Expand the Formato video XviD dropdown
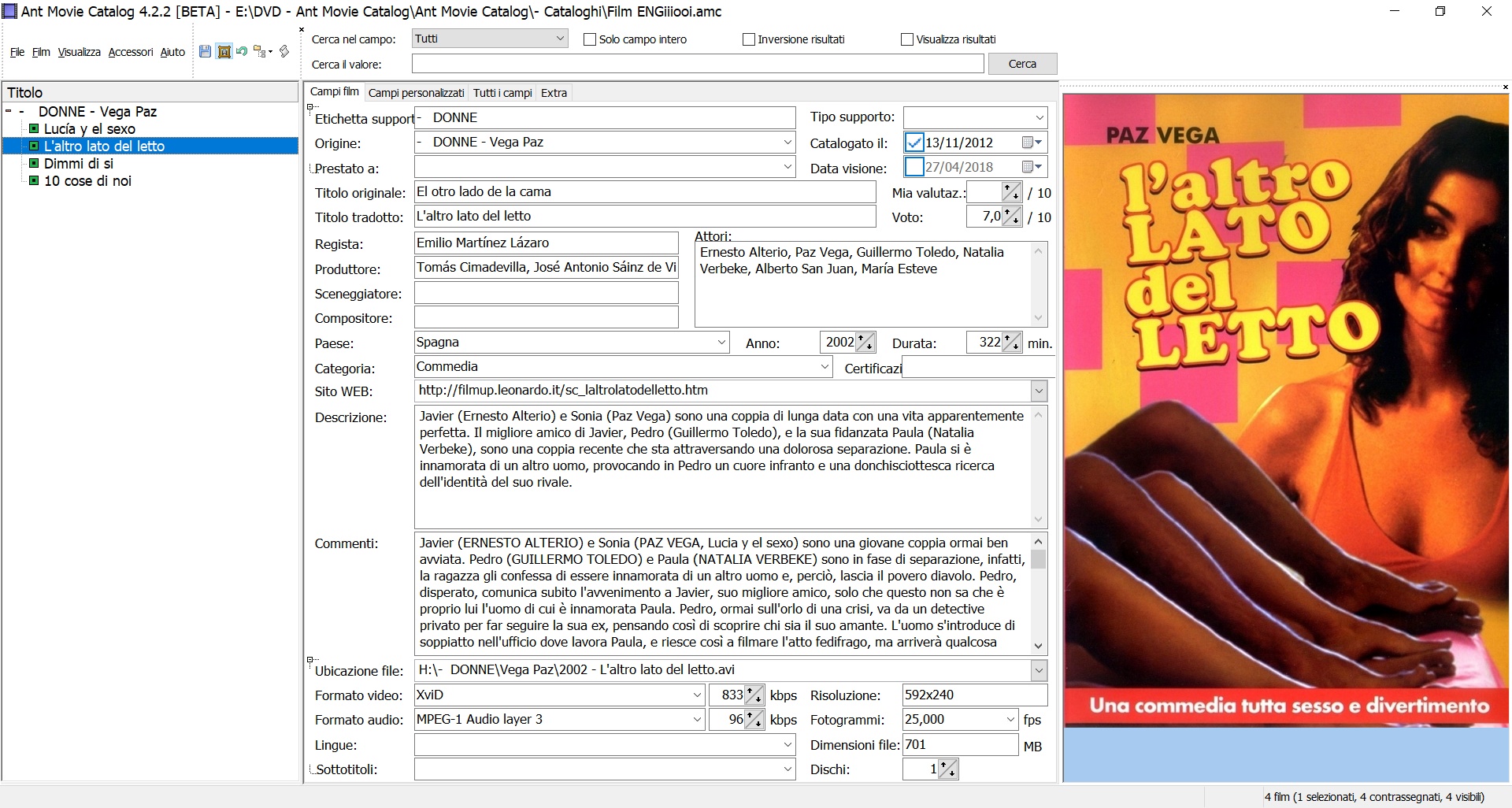This screenshot has height=808, width=1512. point(697,695)
